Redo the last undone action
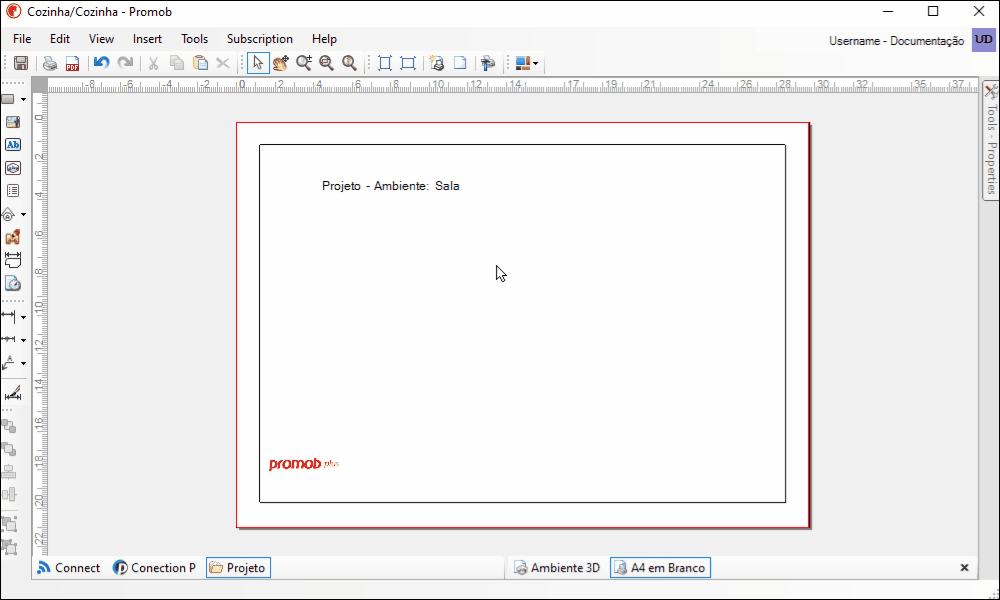This screenshot has height=600, width=1000. [126, 63]
